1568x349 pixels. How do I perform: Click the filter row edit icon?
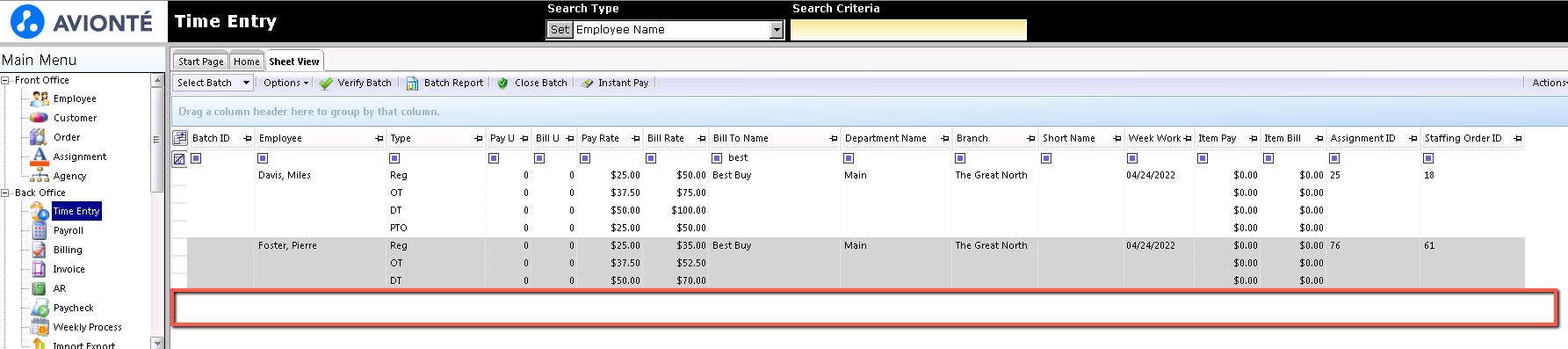point(179,159)
